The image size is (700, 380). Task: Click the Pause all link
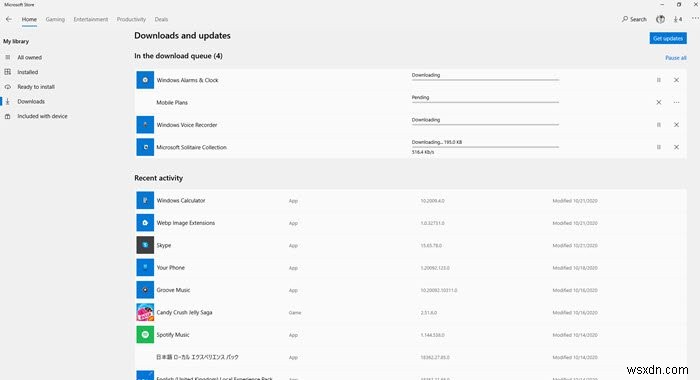(675, 58)
